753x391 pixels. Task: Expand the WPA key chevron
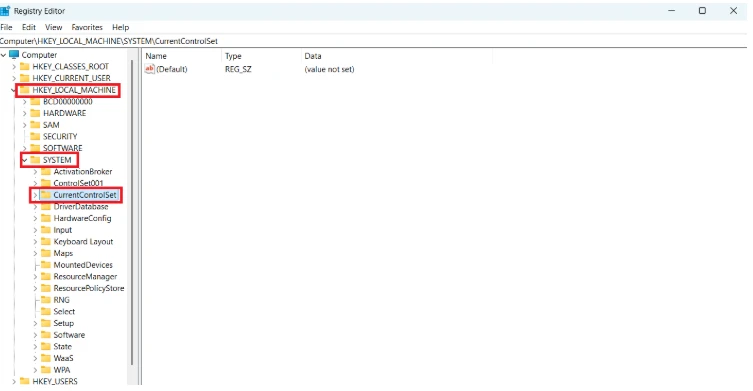35,370
